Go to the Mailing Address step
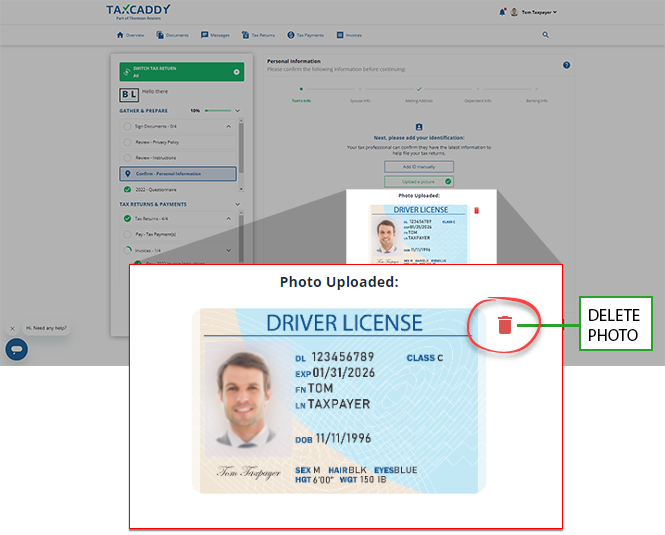665x535 pixels. pos(419,95)
